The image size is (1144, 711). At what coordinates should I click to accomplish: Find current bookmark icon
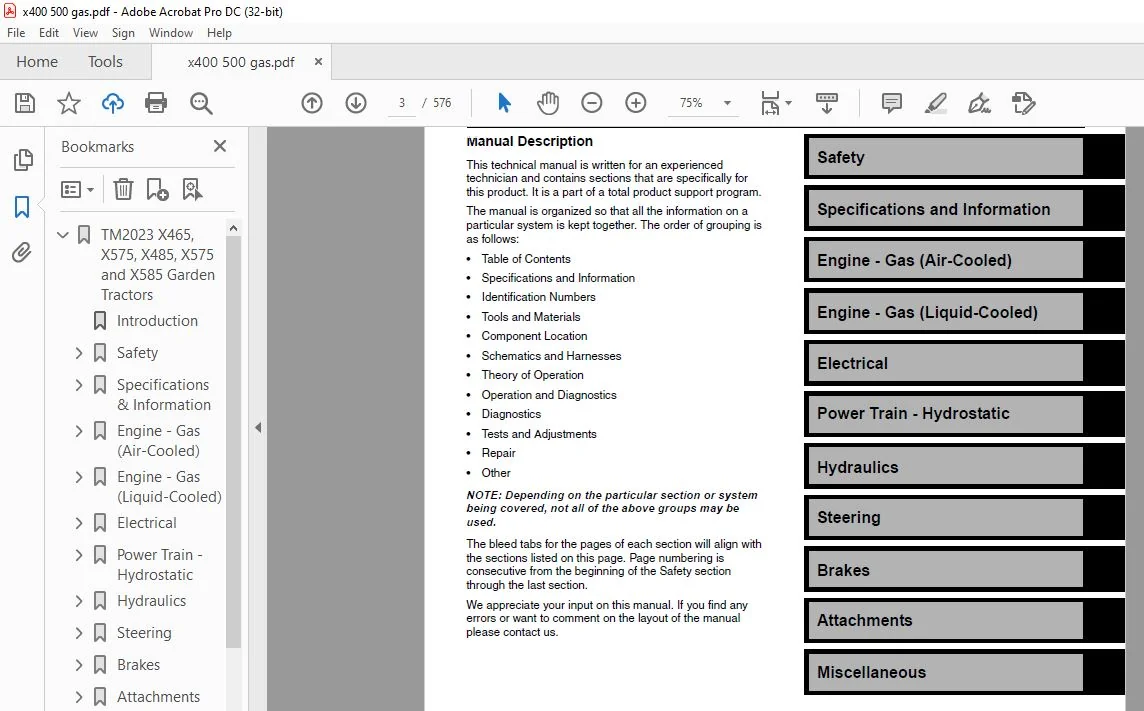click(x=192, y=190)
